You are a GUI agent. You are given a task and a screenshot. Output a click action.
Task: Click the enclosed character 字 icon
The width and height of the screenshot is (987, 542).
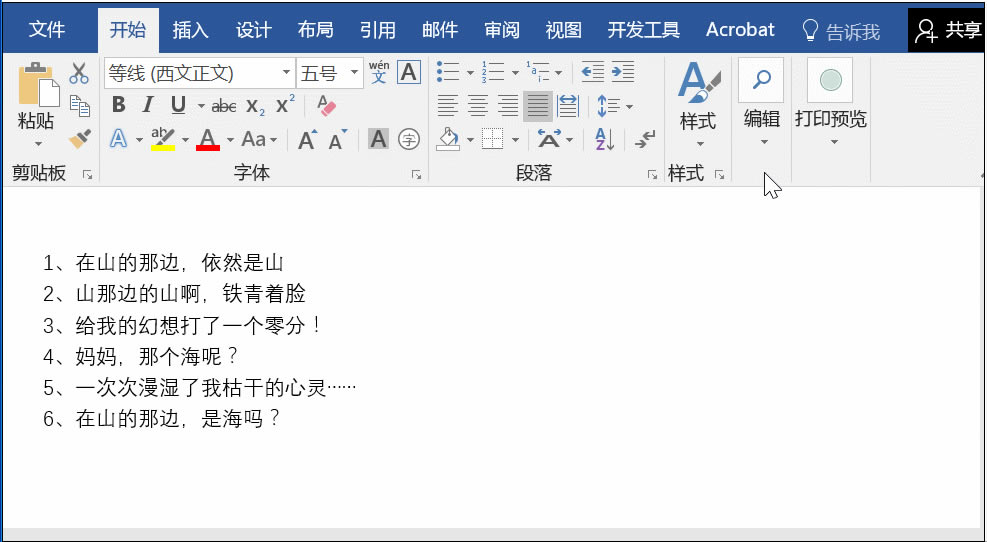409,139
